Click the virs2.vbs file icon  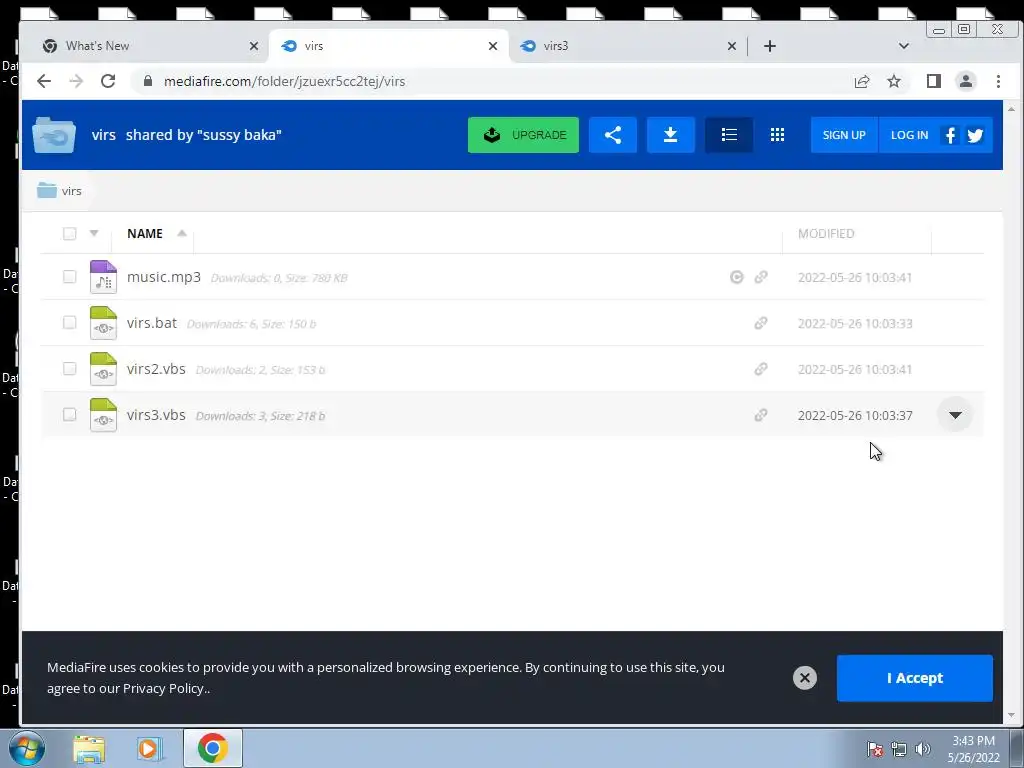point(103,369)
